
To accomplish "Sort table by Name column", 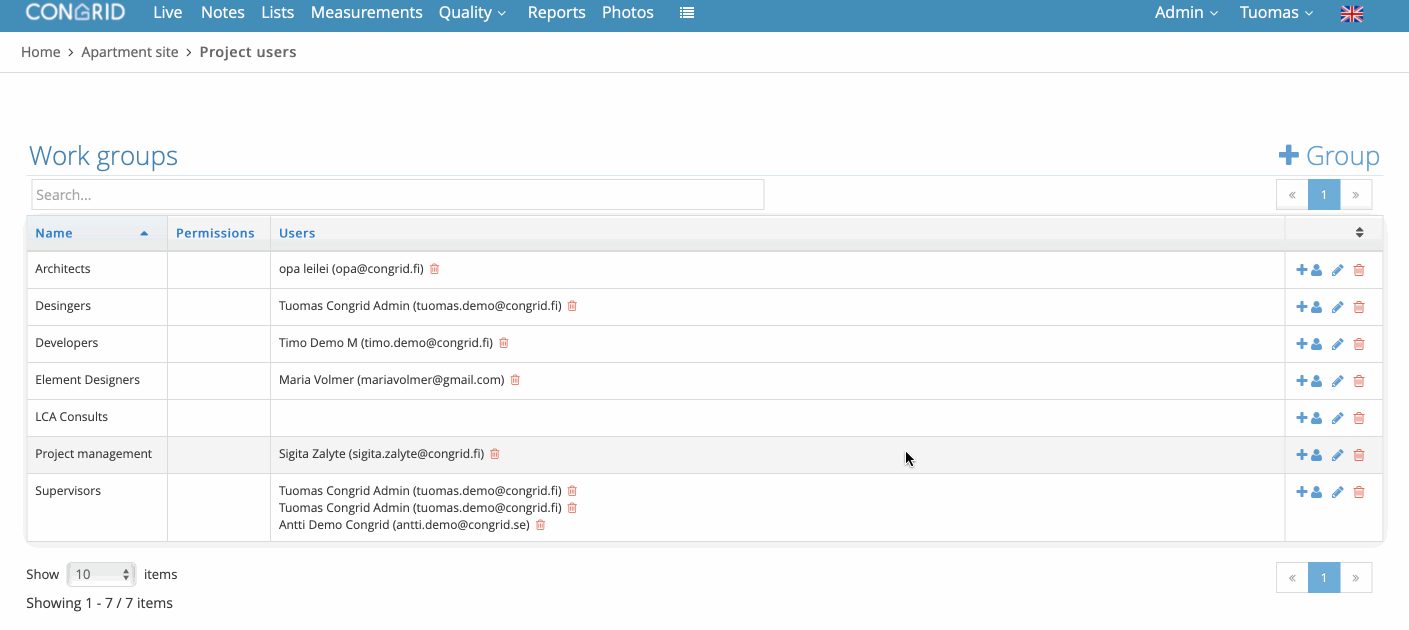I will pos(96,233).
